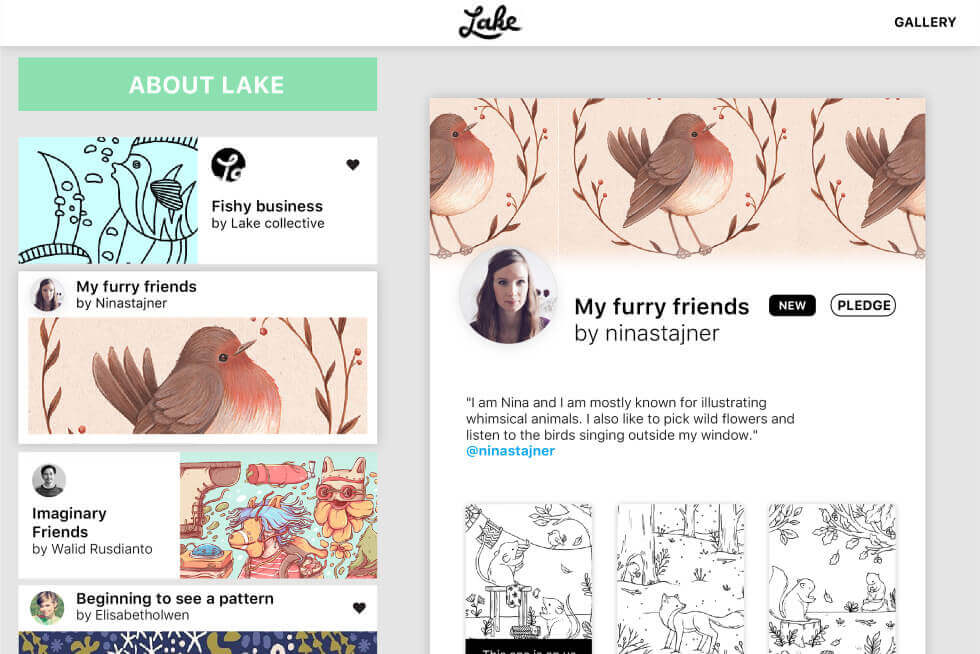Open the fox in forest coloring page
This screenshot has width=980, height=654.
[x=681, y=579]
